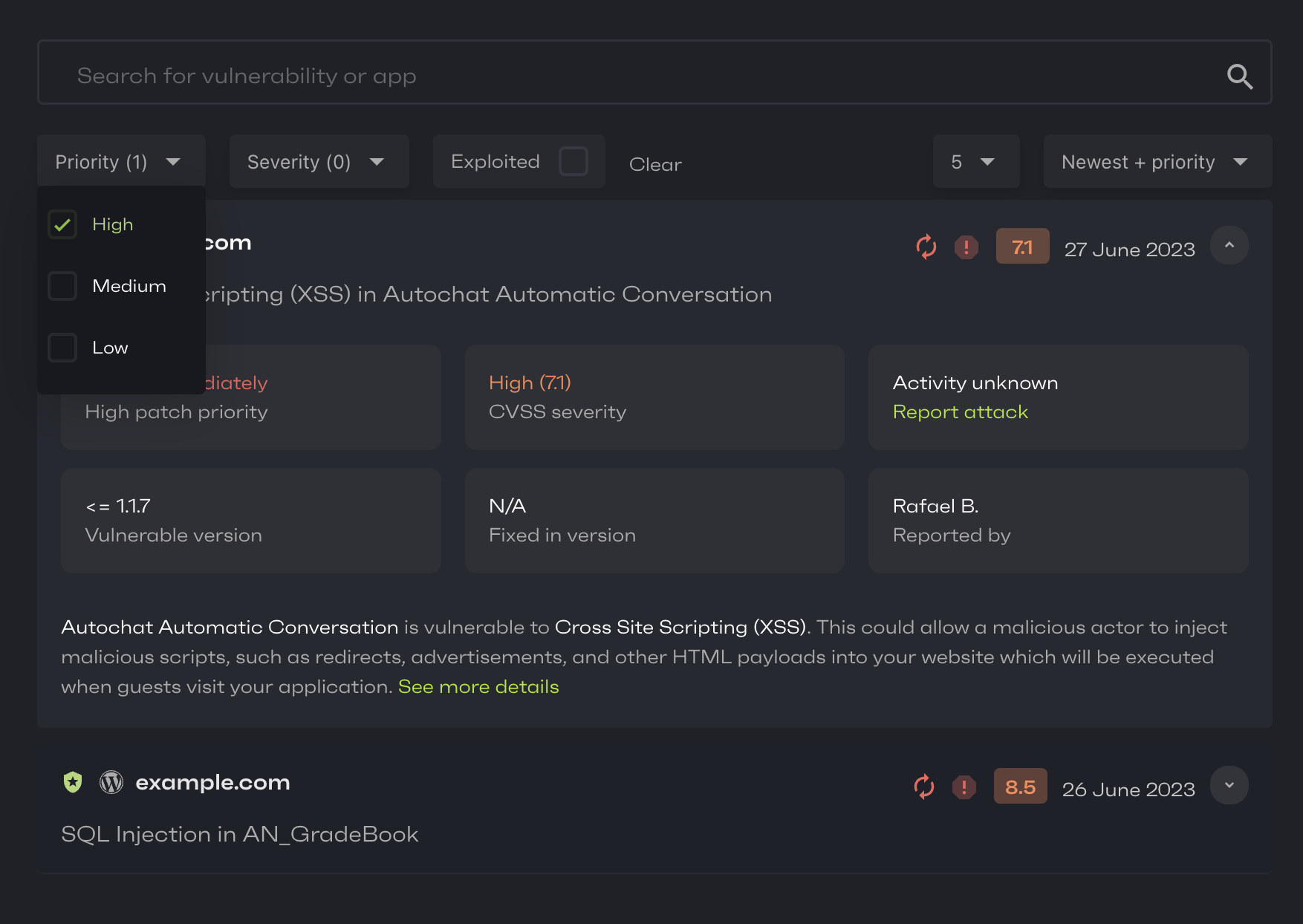Viewport: 1303px width, 924px height.
Task: Click refresh icon on the 27 June entry
Action: click(x=926, y=247)
